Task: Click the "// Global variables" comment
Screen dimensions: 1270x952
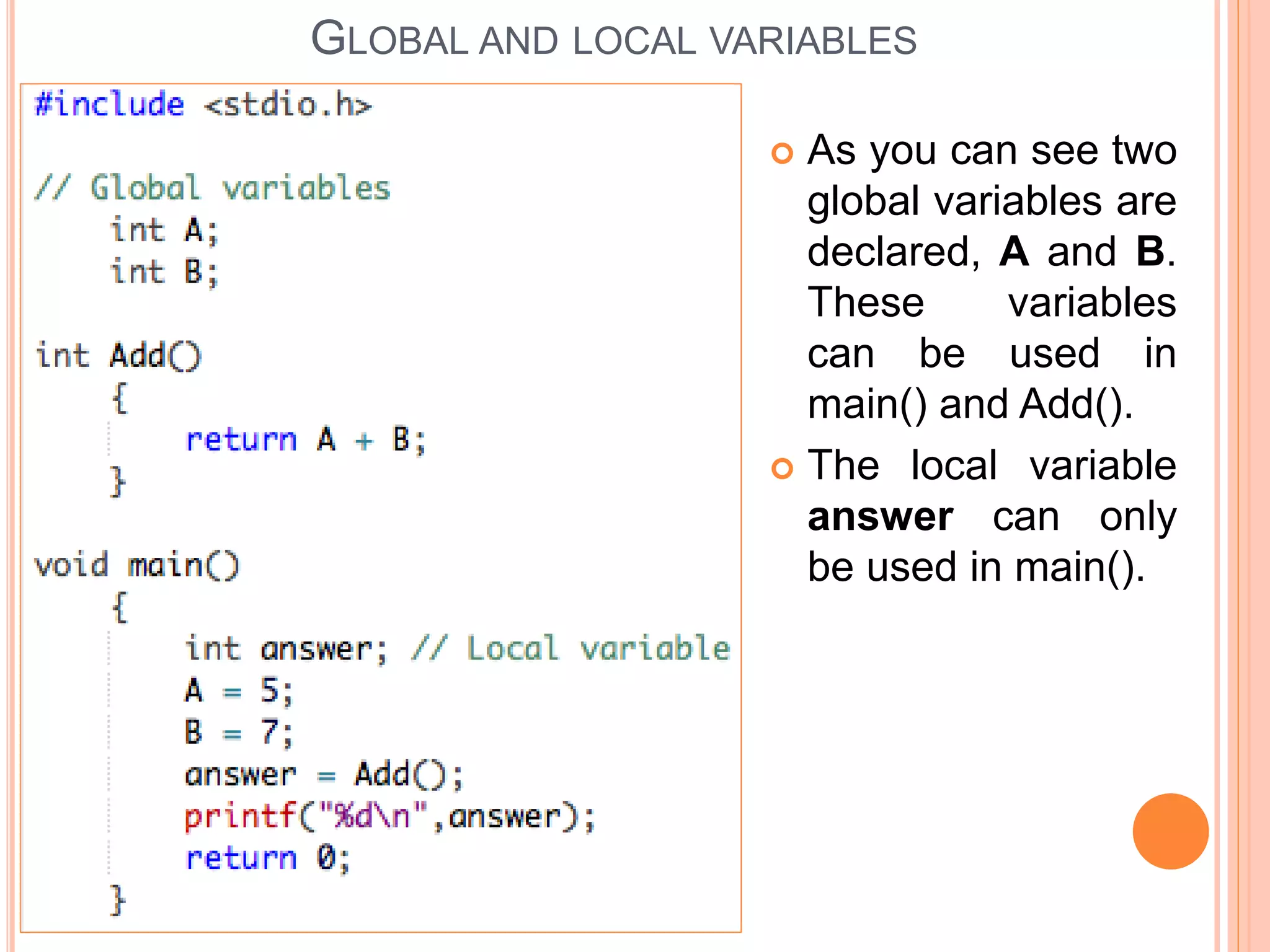Action: click(213, 188)
